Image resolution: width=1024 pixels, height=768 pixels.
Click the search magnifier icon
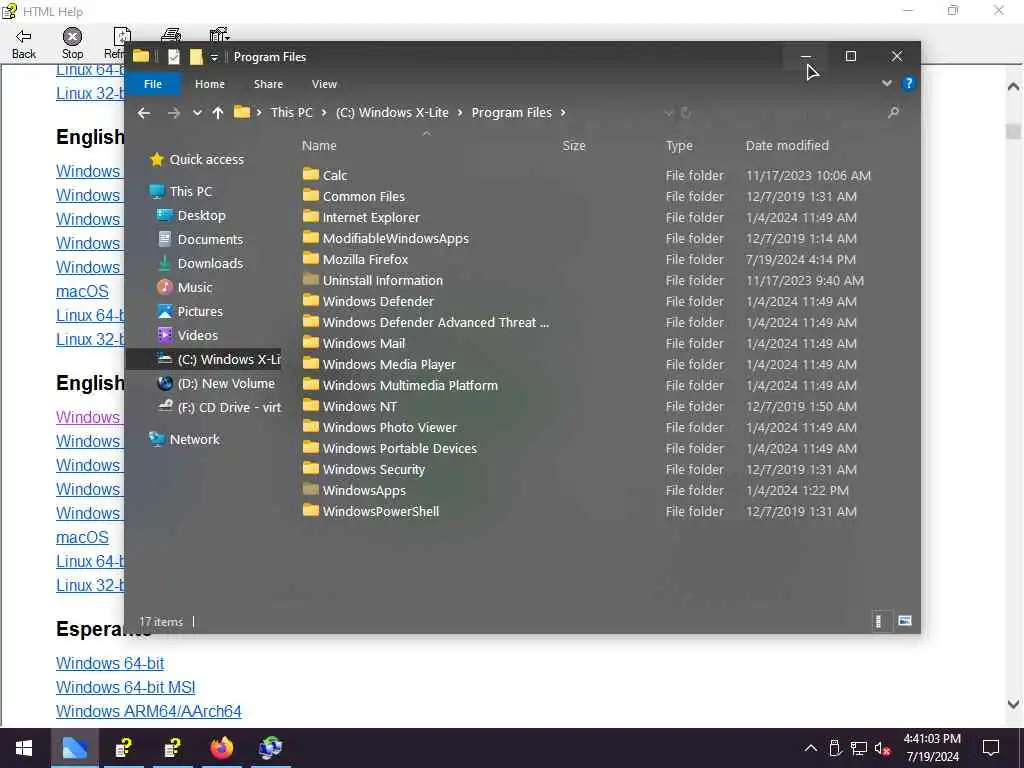pyautogui.click(x=893, y=113)
